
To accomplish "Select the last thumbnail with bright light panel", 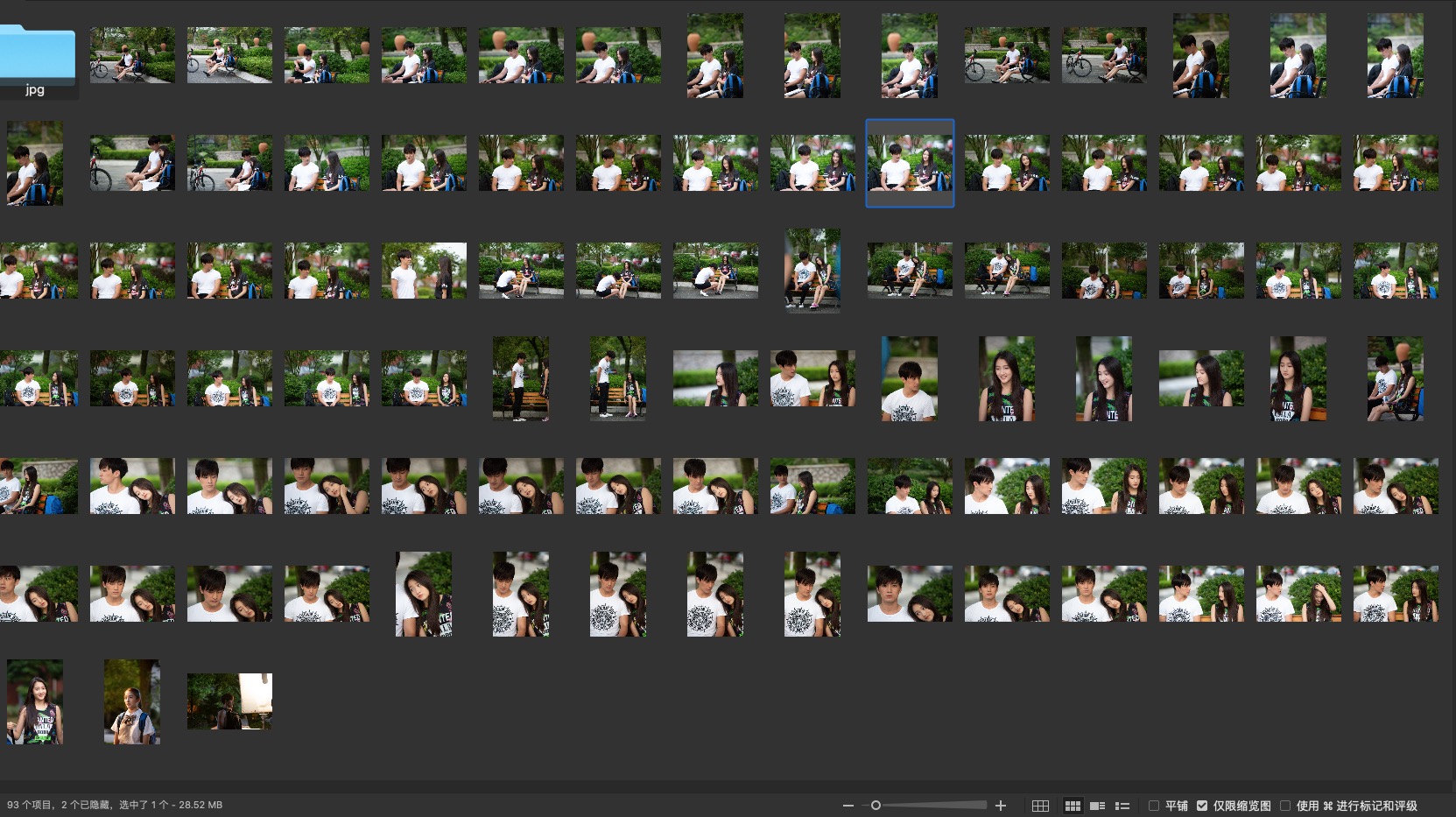I will pos(229,701).
